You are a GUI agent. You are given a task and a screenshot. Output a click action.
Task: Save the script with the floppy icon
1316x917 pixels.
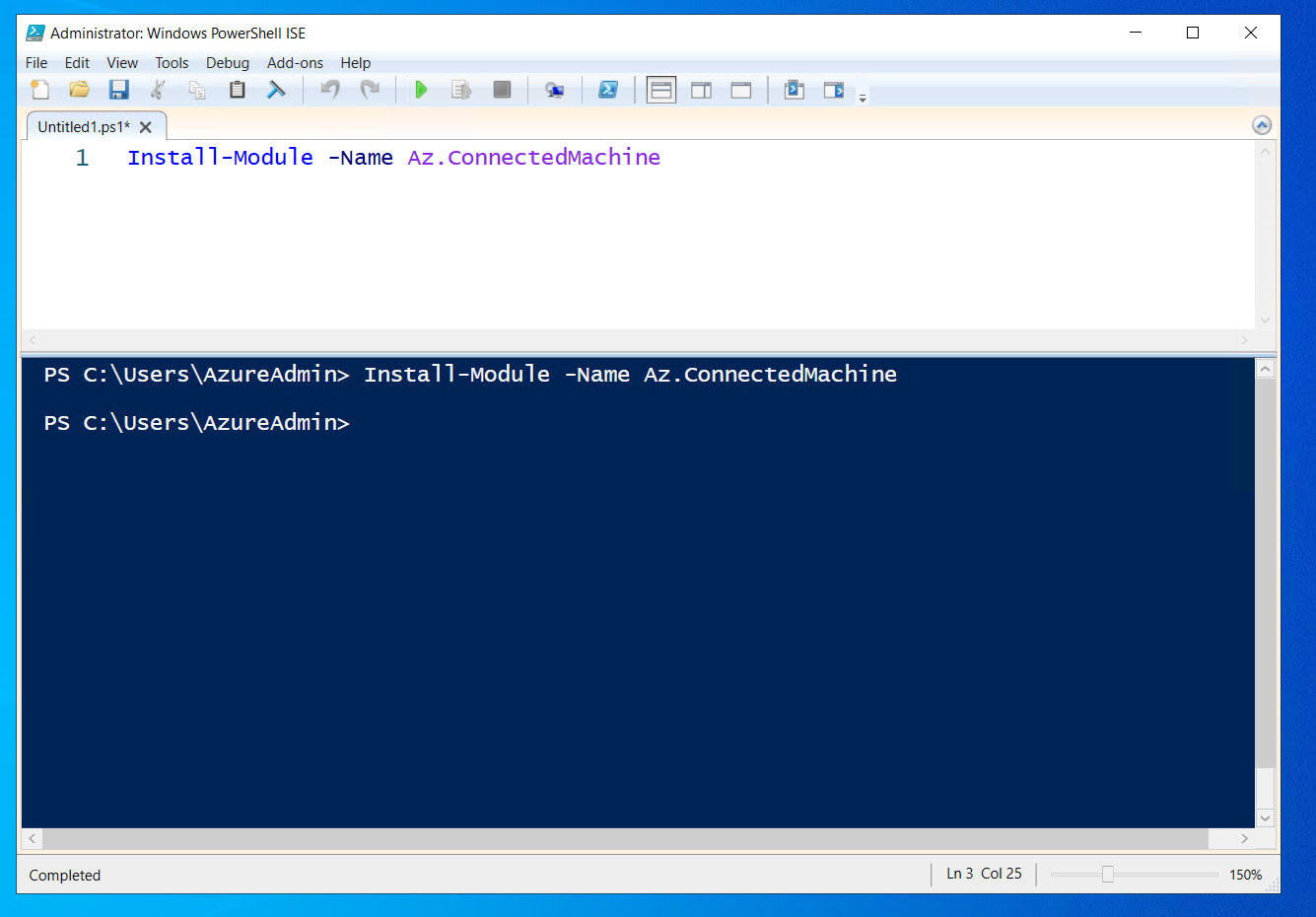point(118,90)
